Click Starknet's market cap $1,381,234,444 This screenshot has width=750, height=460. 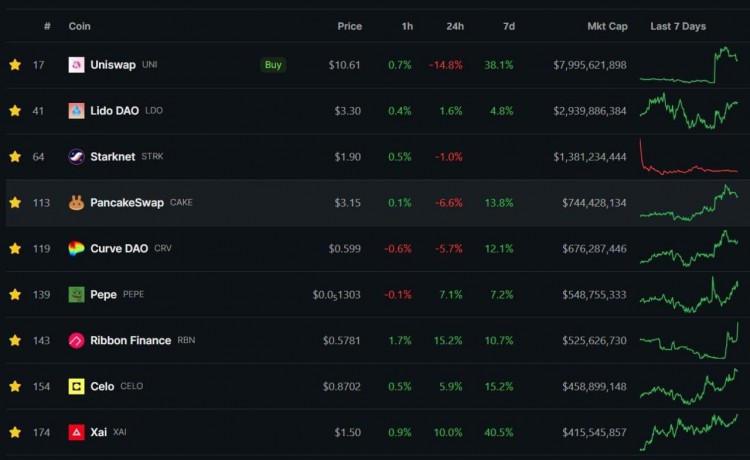point(590,156)
